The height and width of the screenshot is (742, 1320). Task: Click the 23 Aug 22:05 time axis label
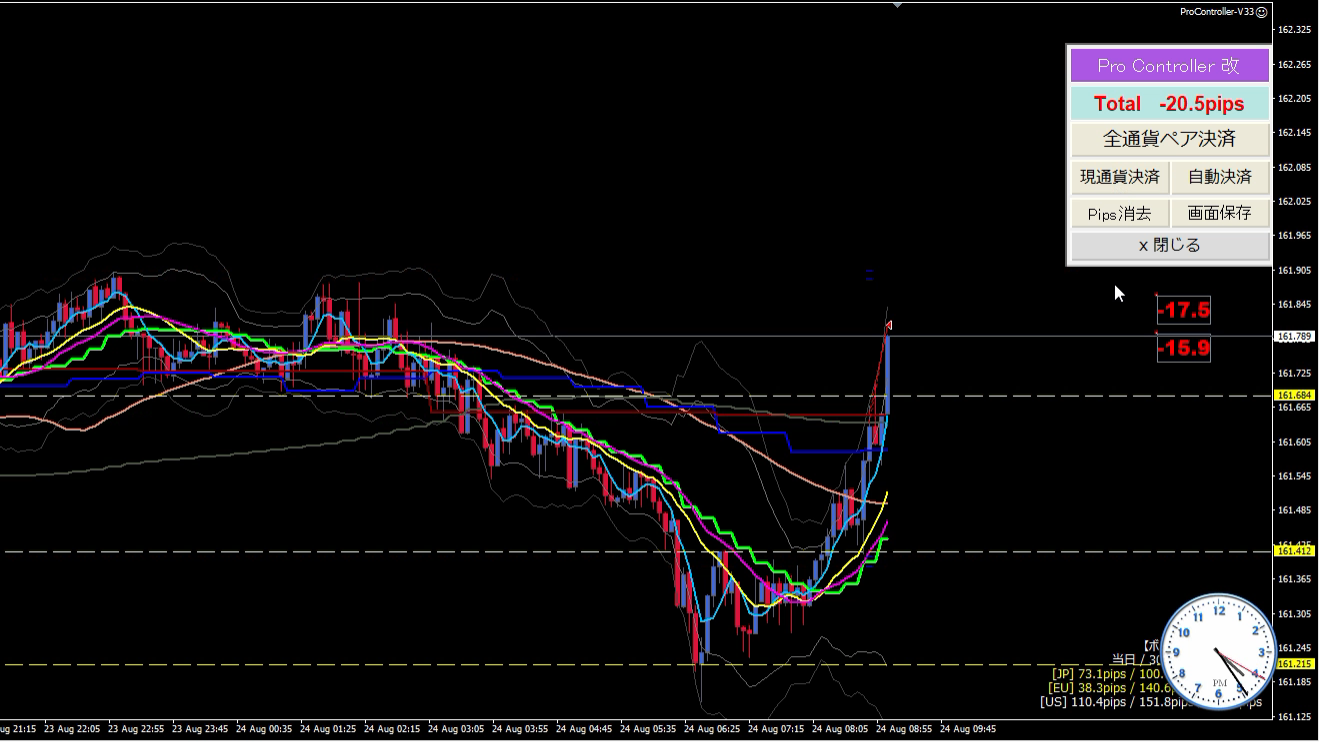pyautogui.click(x=72, y=730)
